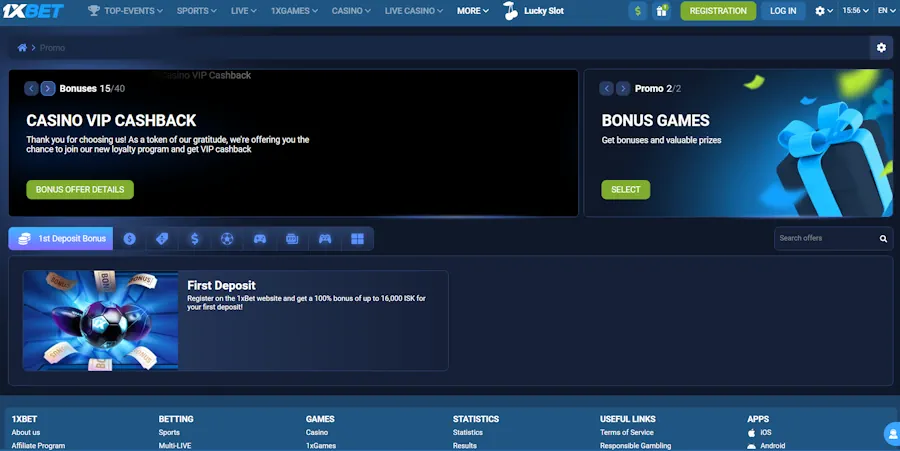This screenshot has width=900, height=451.
Task: Open About us footer link
Action: pos(26,432)
